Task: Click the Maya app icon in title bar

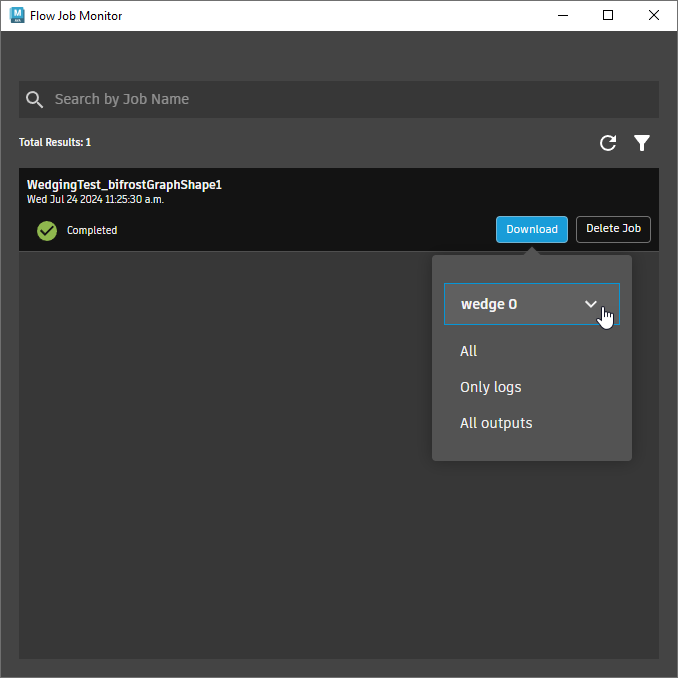Action: tap(17, 16)
